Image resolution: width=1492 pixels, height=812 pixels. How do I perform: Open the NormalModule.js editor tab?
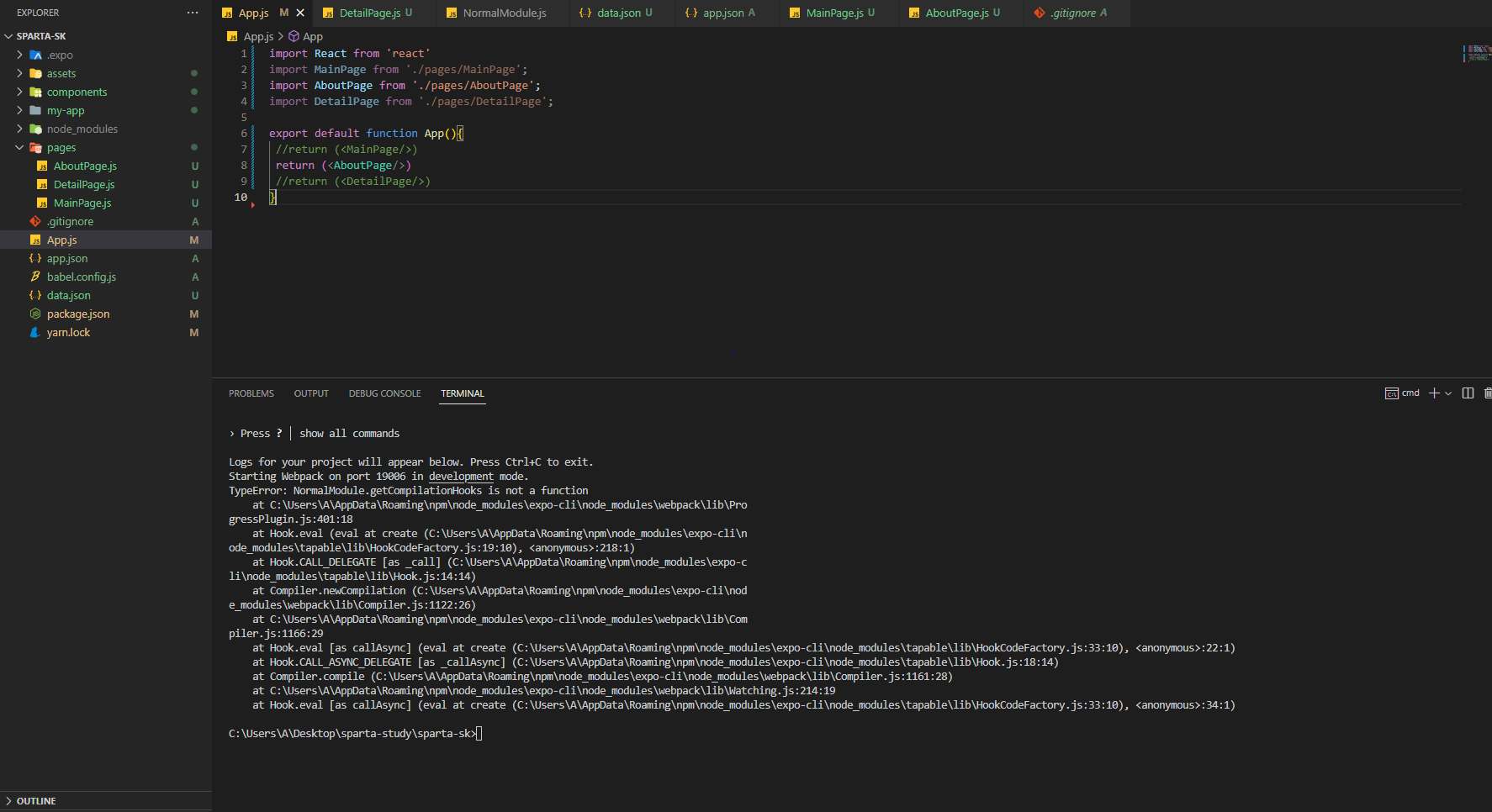pos(504,13)
